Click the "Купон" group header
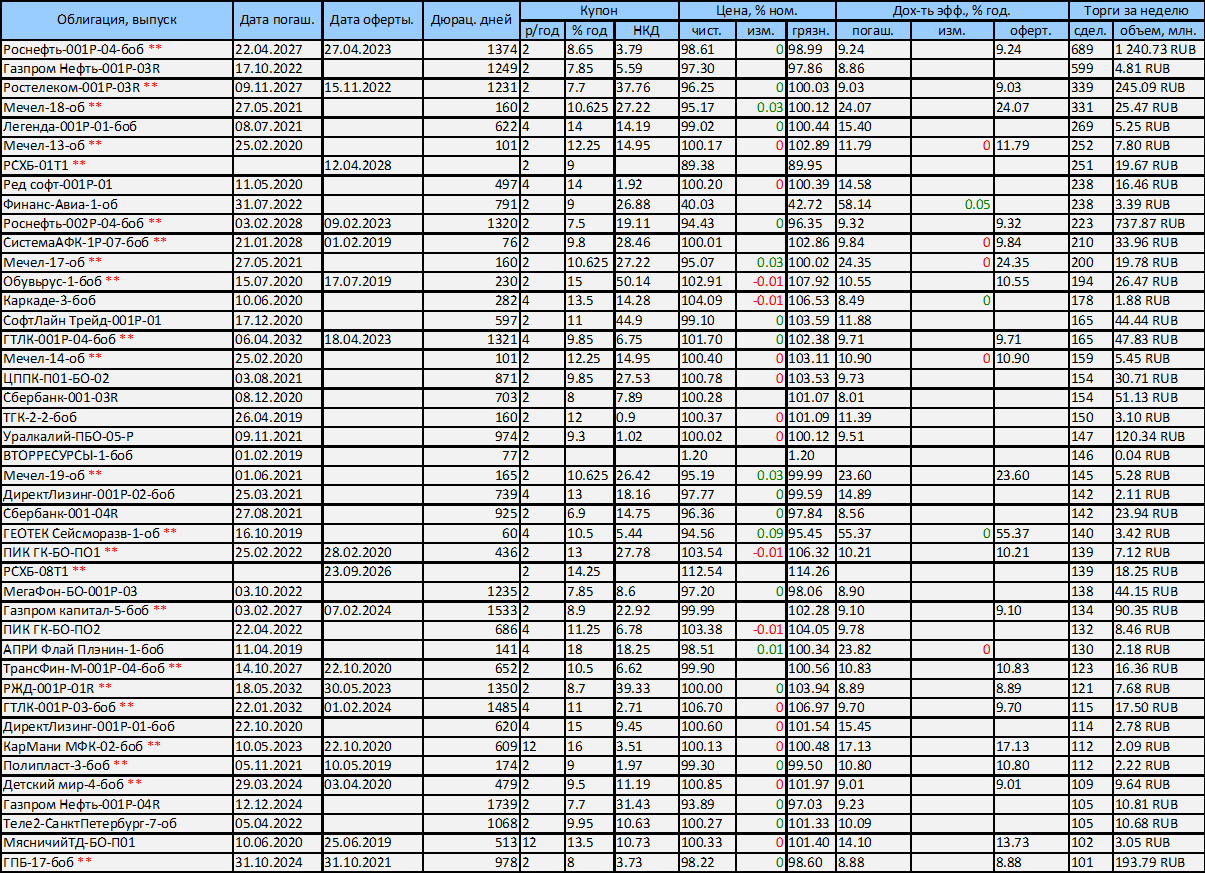This screenshot has width=1205, height=873. click(598, 10)
